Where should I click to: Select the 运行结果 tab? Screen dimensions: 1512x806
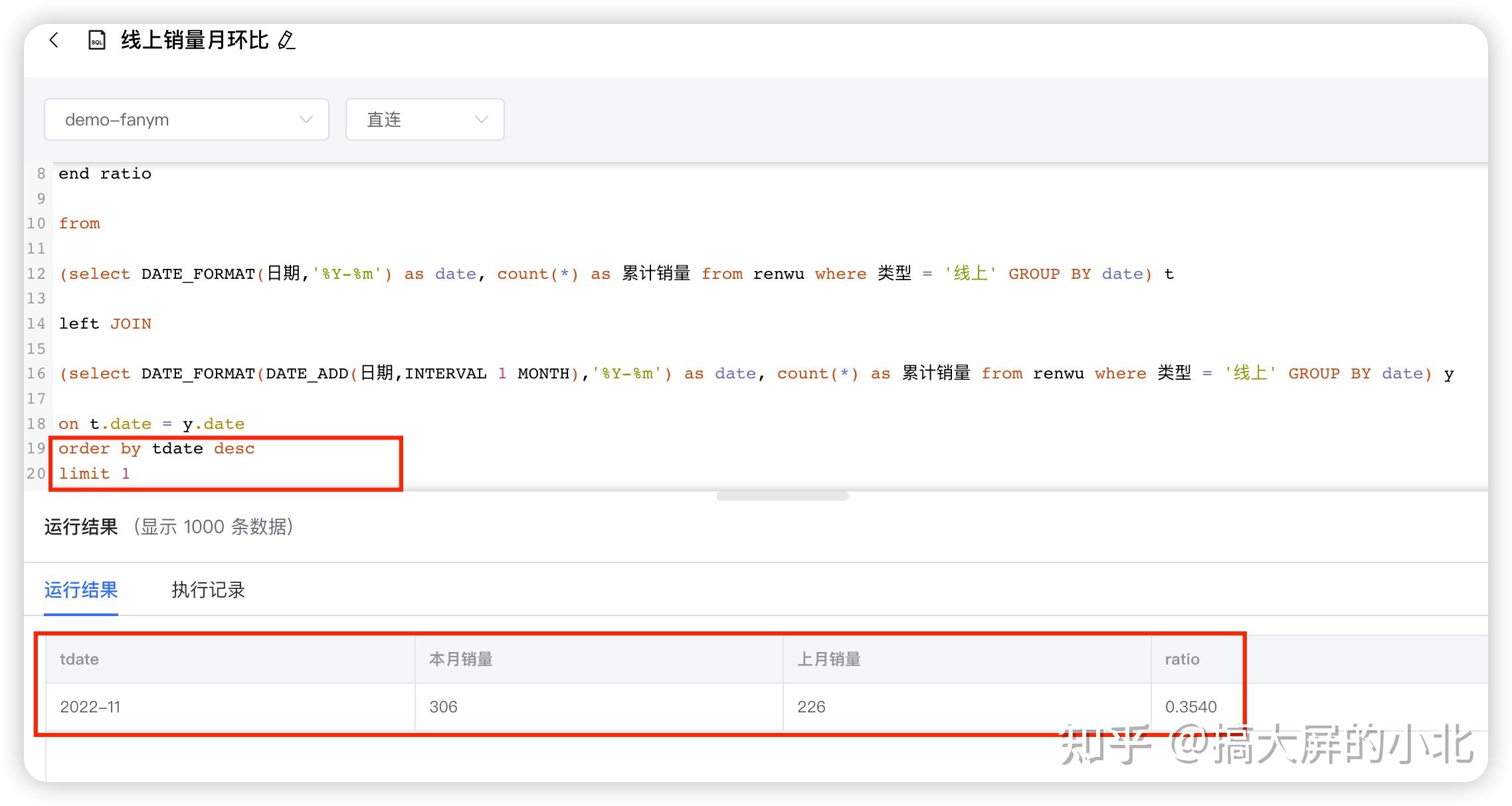pos(80,590)
